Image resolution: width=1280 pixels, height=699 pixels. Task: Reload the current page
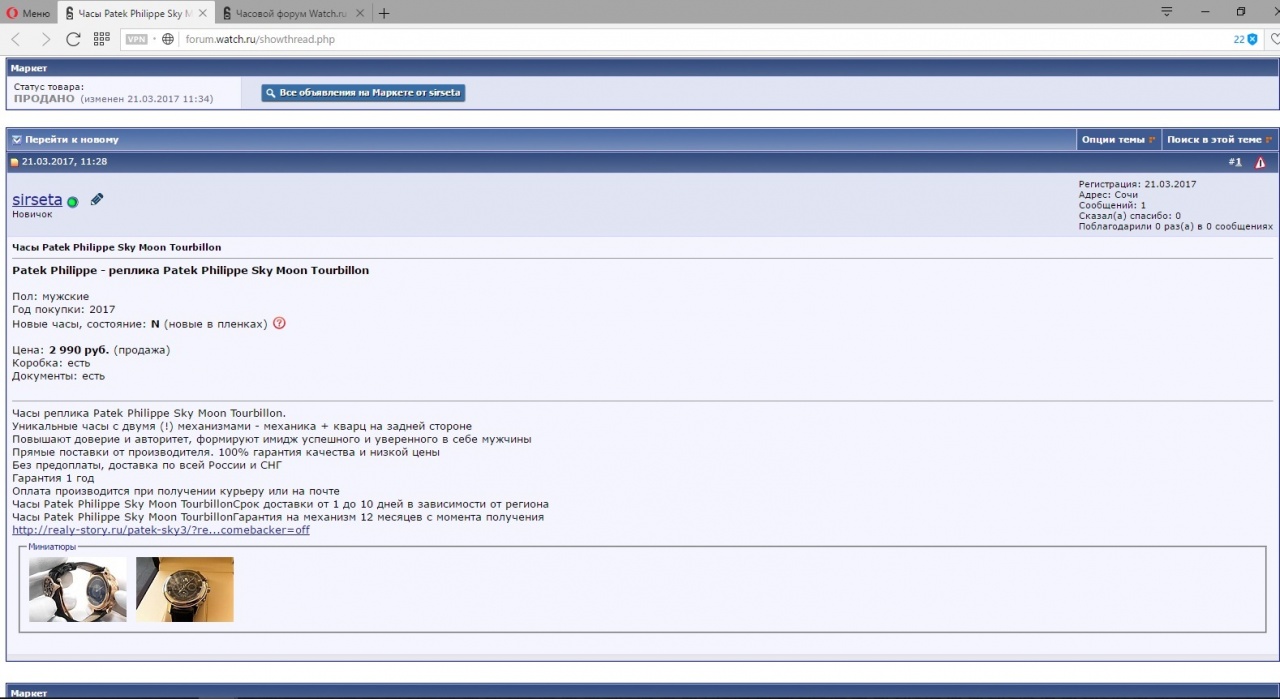(x=73, y=39)
